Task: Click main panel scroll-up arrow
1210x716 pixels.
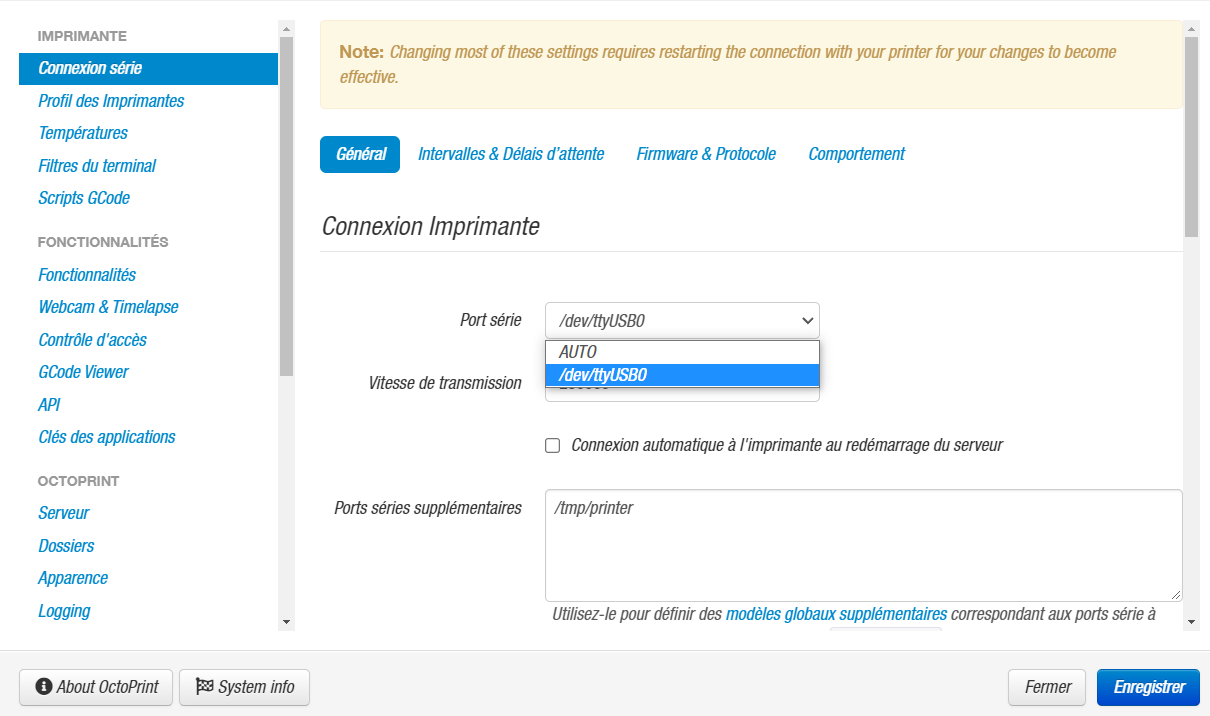Action: tap(1191, 29)
